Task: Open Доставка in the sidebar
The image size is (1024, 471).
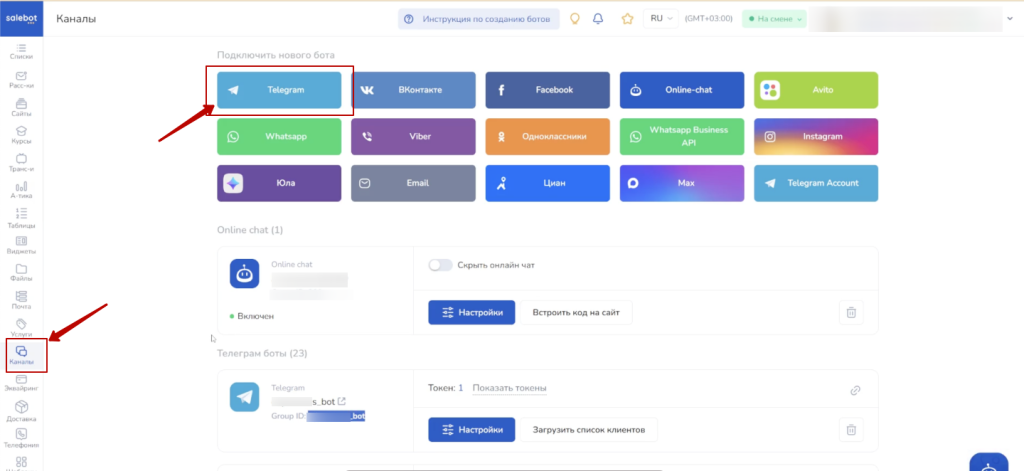Action: 22,412
